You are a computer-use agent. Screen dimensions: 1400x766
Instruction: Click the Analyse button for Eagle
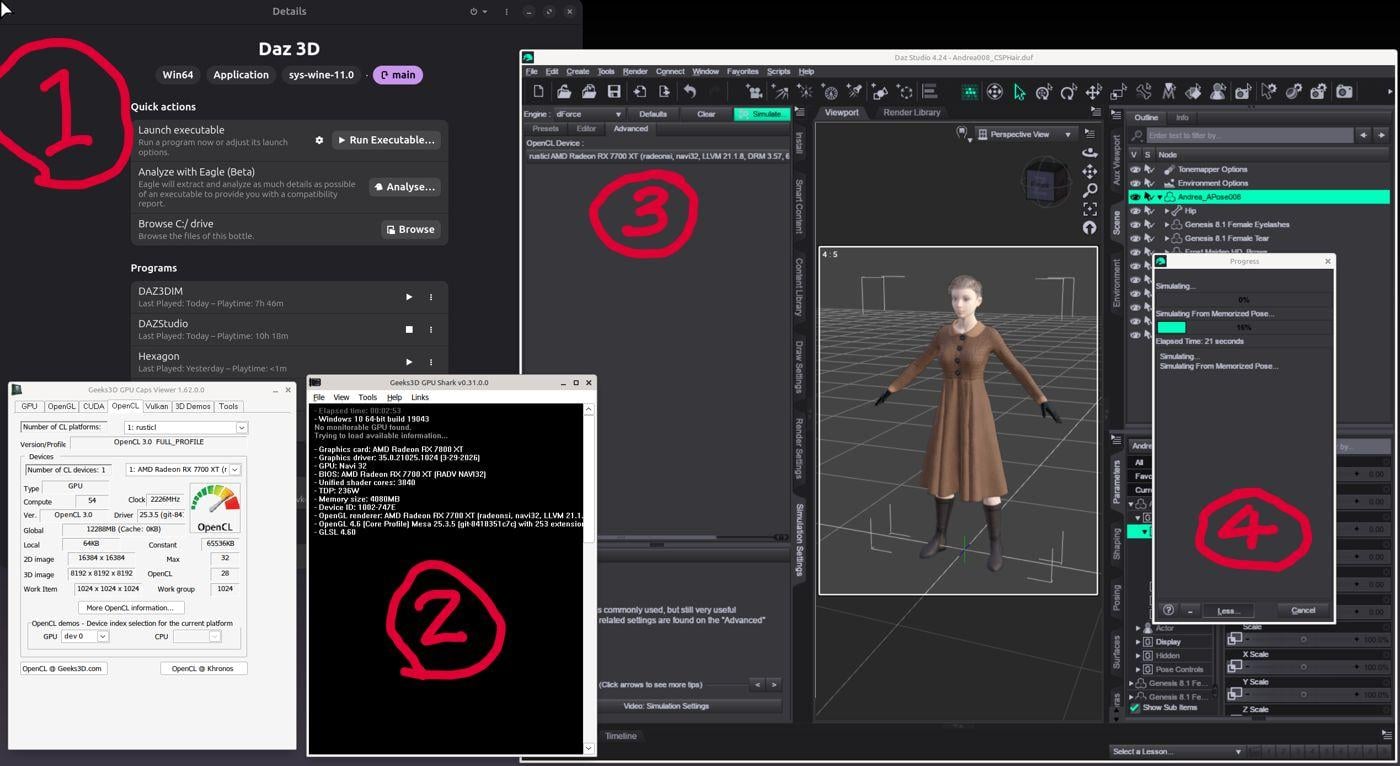point(405,187)
